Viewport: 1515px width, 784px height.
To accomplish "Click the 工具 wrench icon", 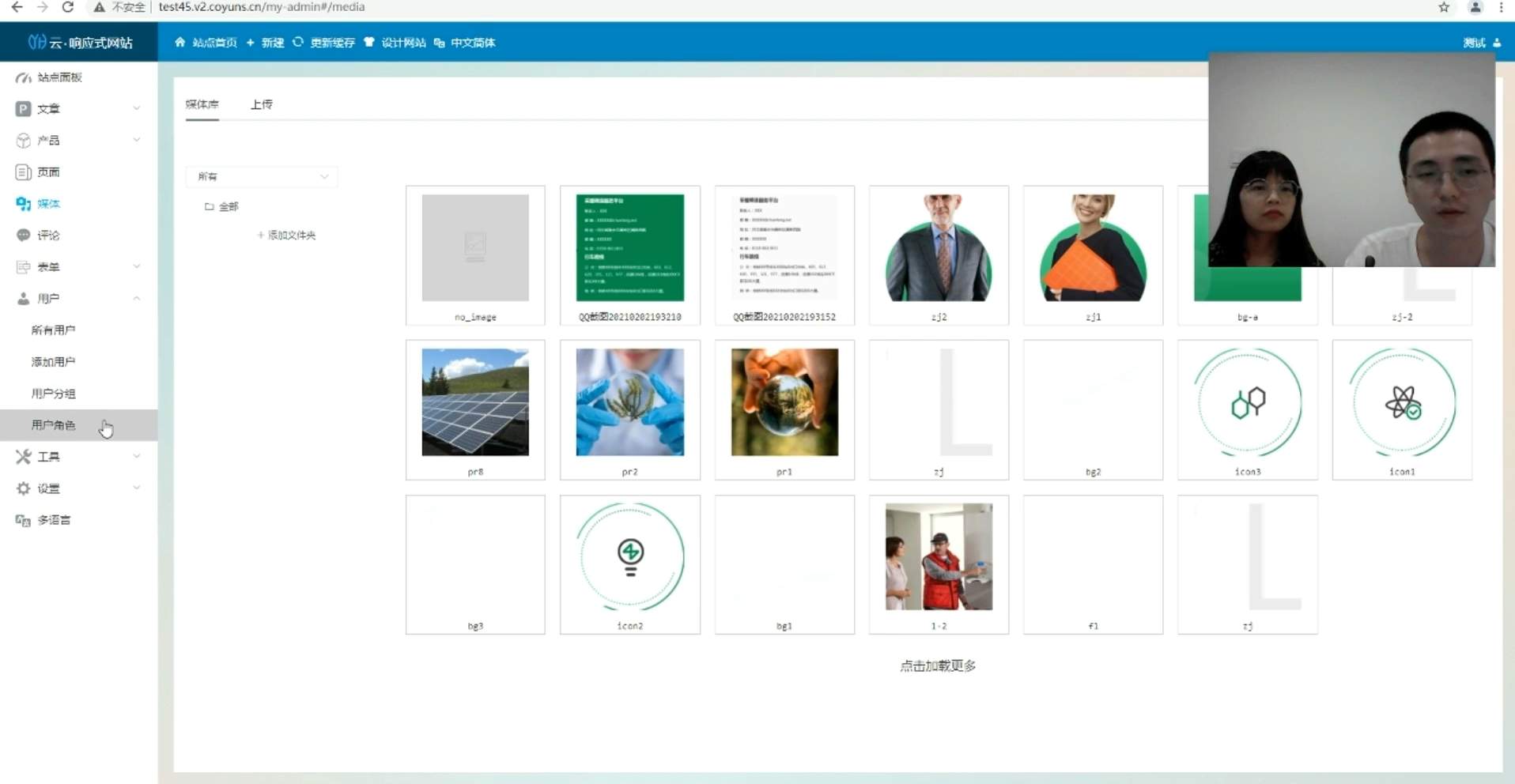I will 24,457.
